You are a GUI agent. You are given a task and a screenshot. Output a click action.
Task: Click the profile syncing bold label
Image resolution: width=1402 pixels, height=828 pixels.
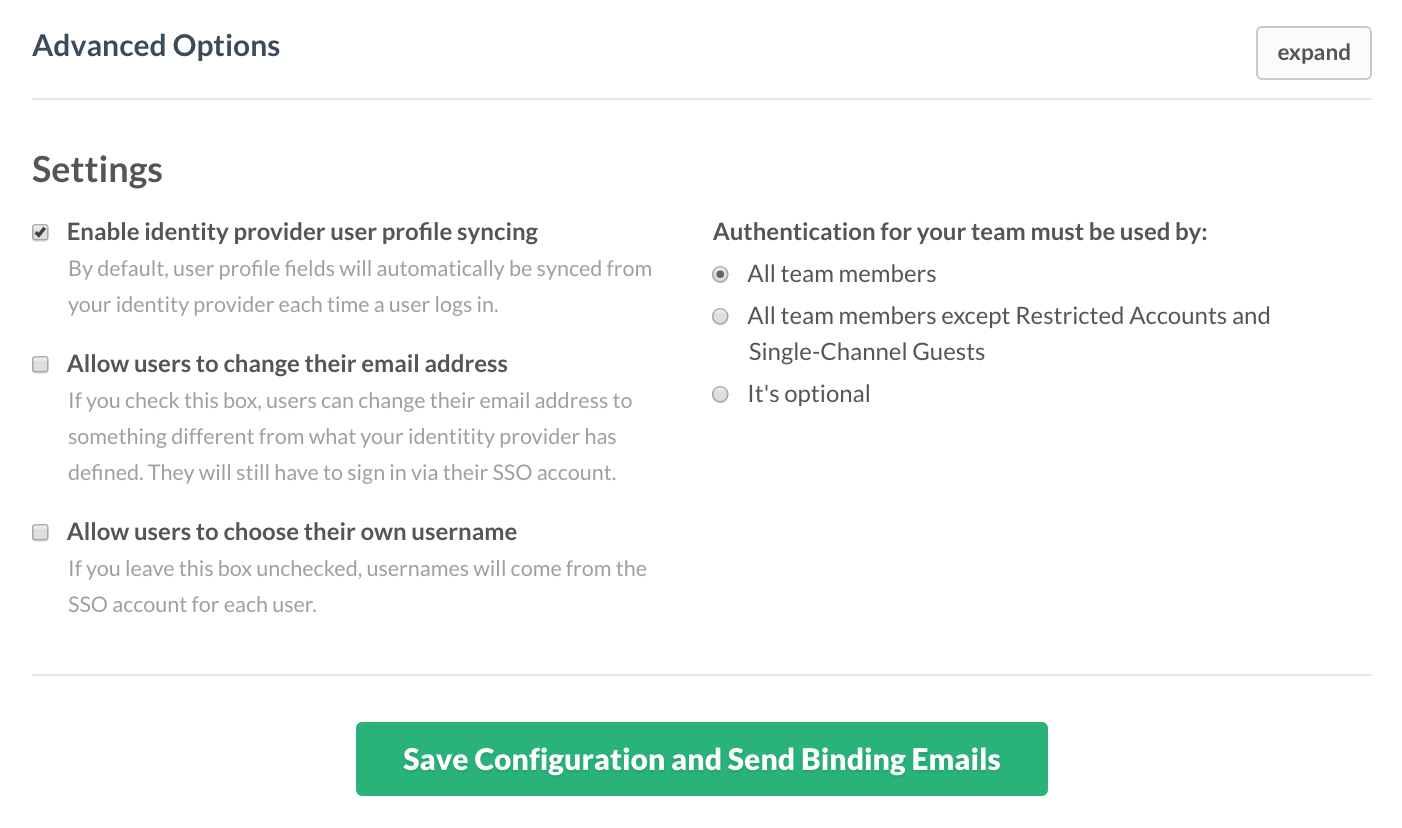[302, 231]
